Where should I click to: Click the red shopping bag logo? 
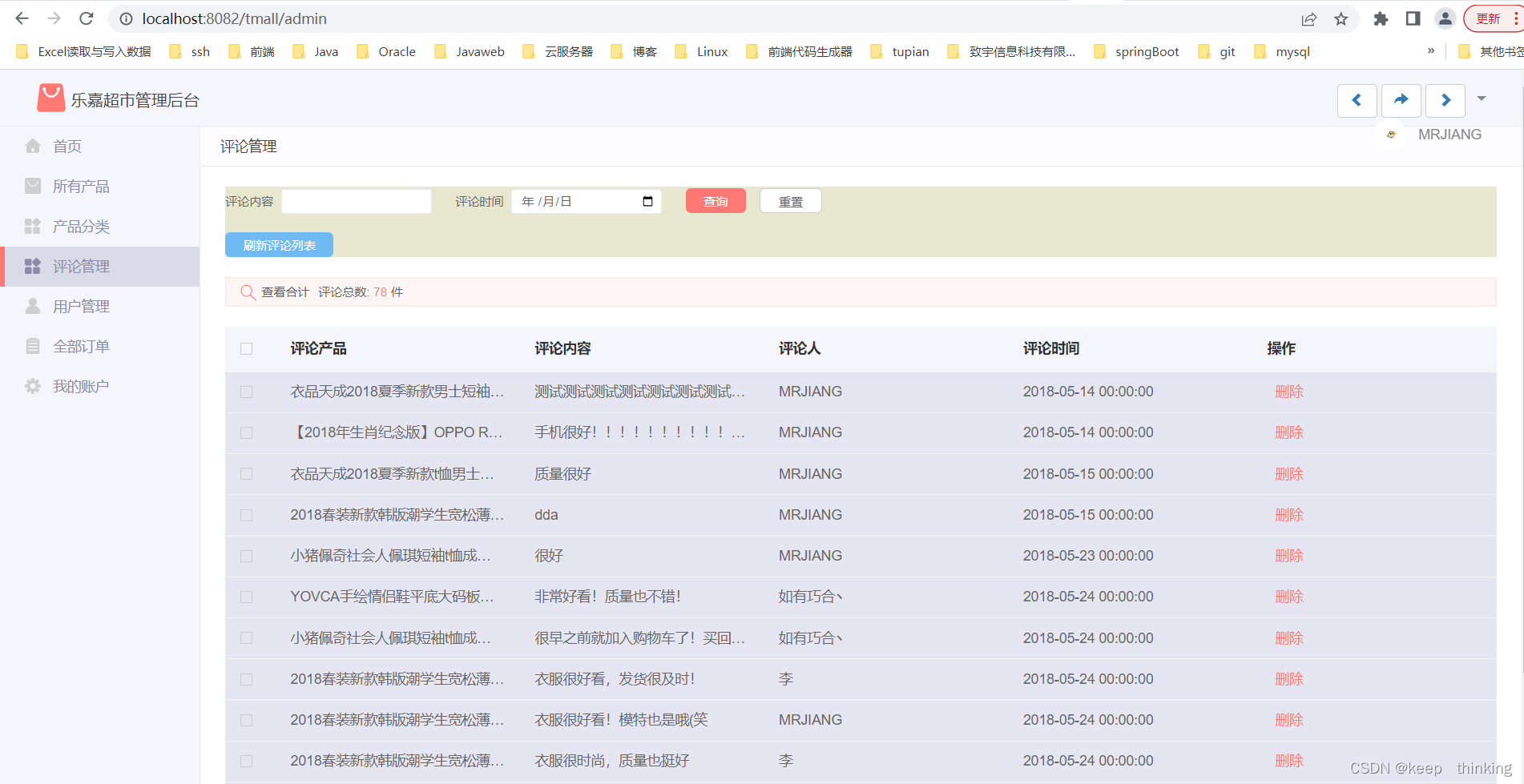(x=50, y=98)
